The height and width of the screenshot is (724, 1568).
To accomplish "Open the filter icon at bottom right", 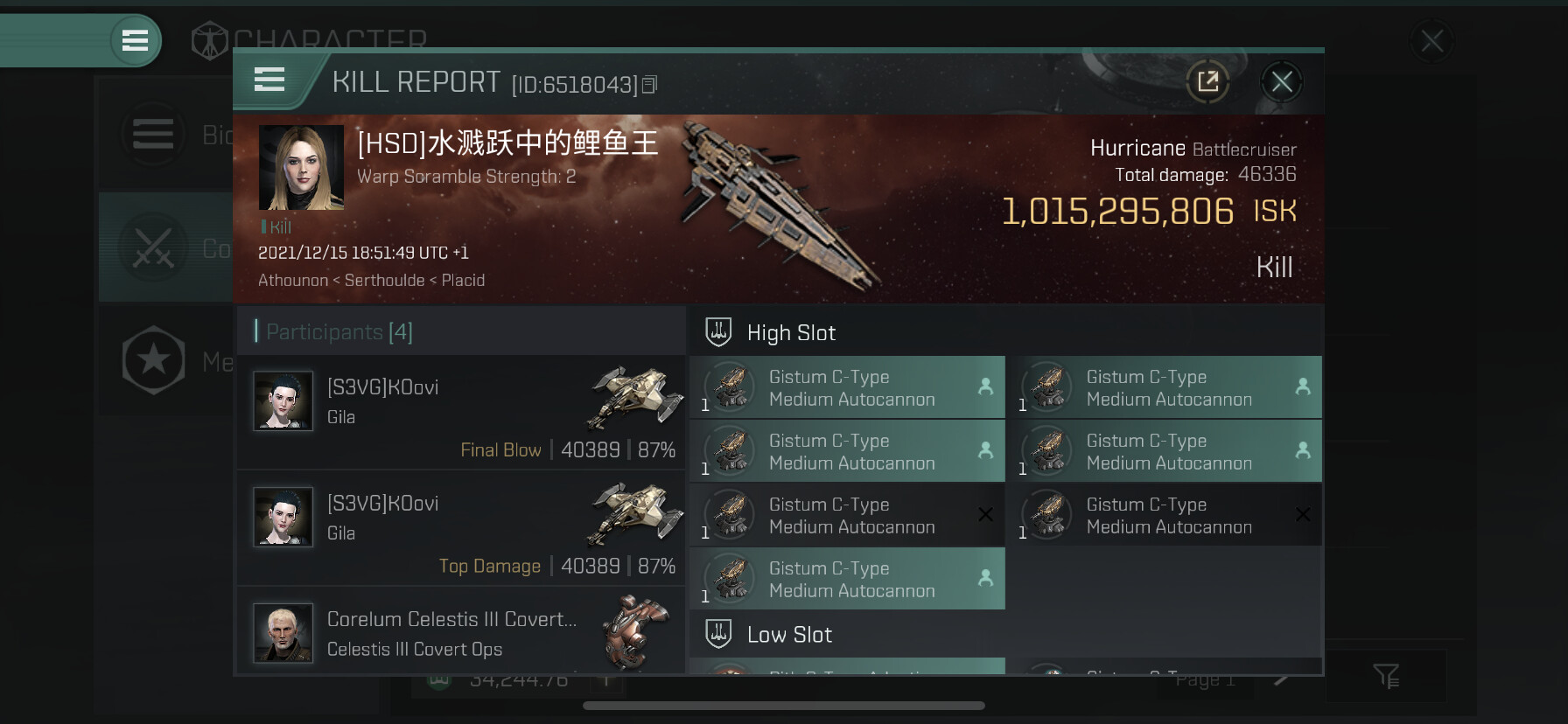I will point(1386,675).
